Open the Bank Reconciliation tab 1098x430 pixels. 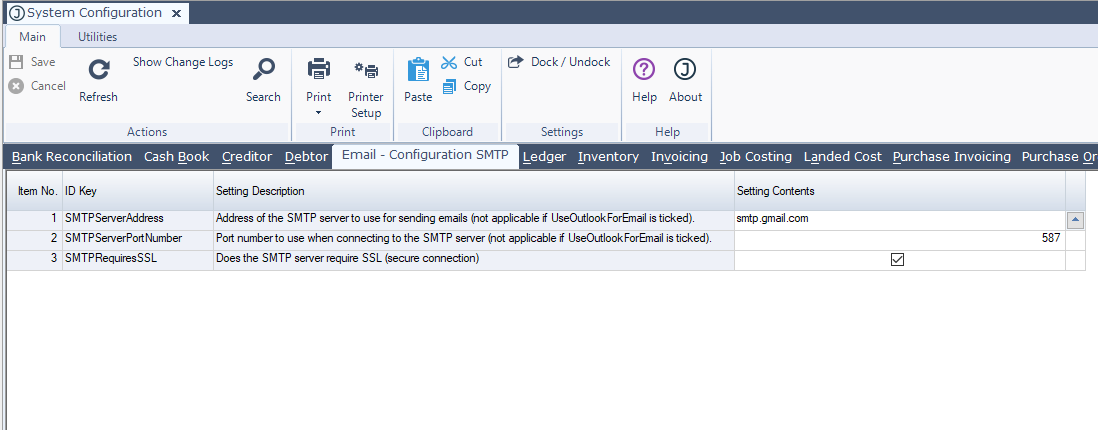[71, 157]
